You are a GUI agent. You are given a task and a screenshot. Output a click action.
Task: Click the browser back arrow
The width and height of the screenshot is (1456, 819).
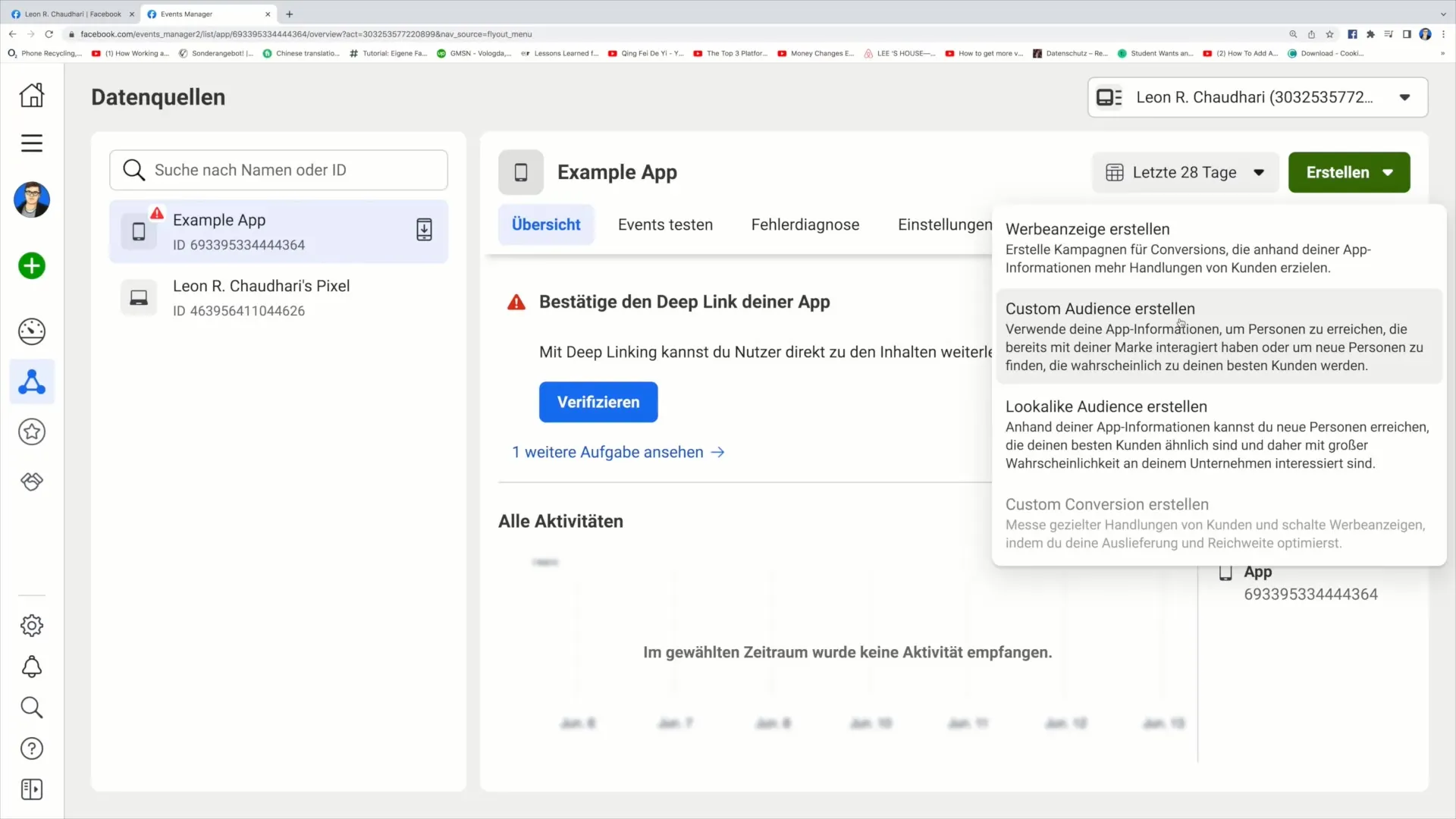[x=13, y=34]
